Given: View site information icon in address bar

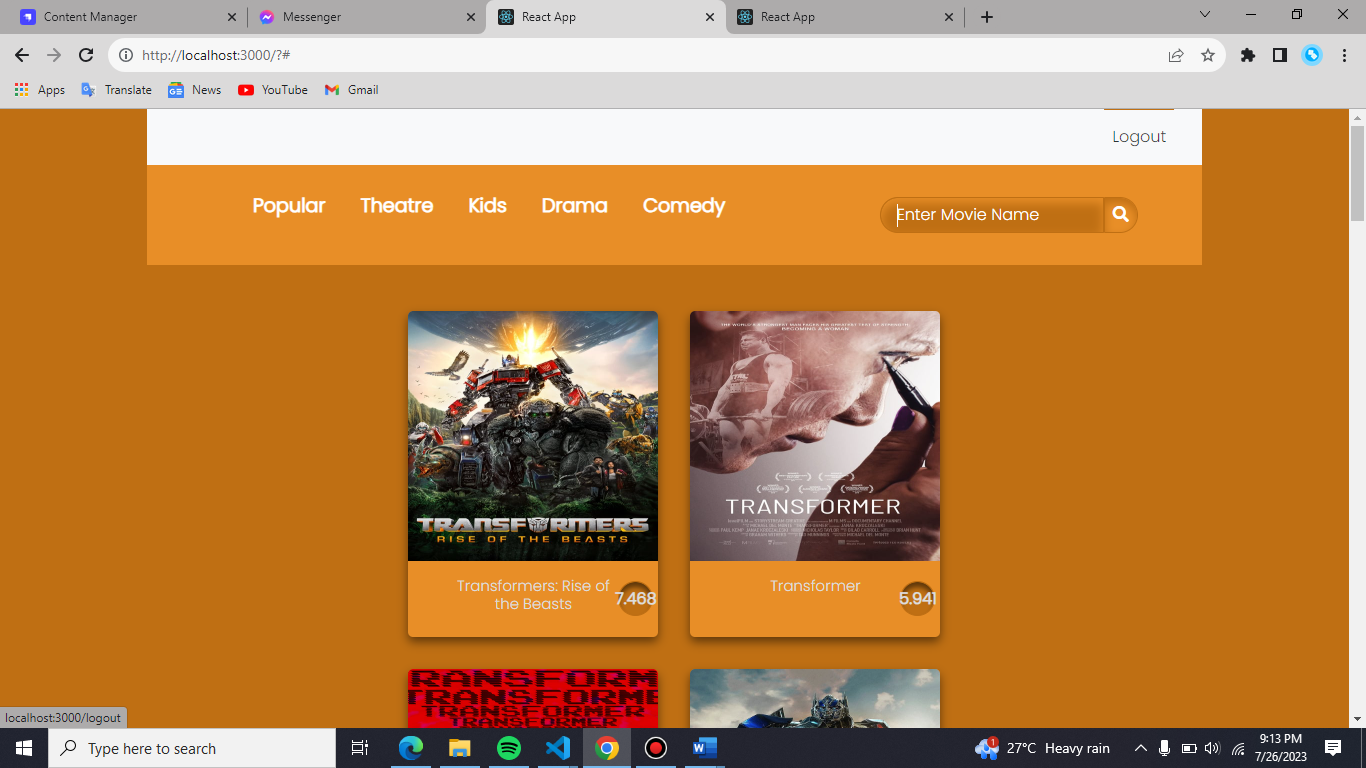Looking at the screenshot, I should click(125, 55).
